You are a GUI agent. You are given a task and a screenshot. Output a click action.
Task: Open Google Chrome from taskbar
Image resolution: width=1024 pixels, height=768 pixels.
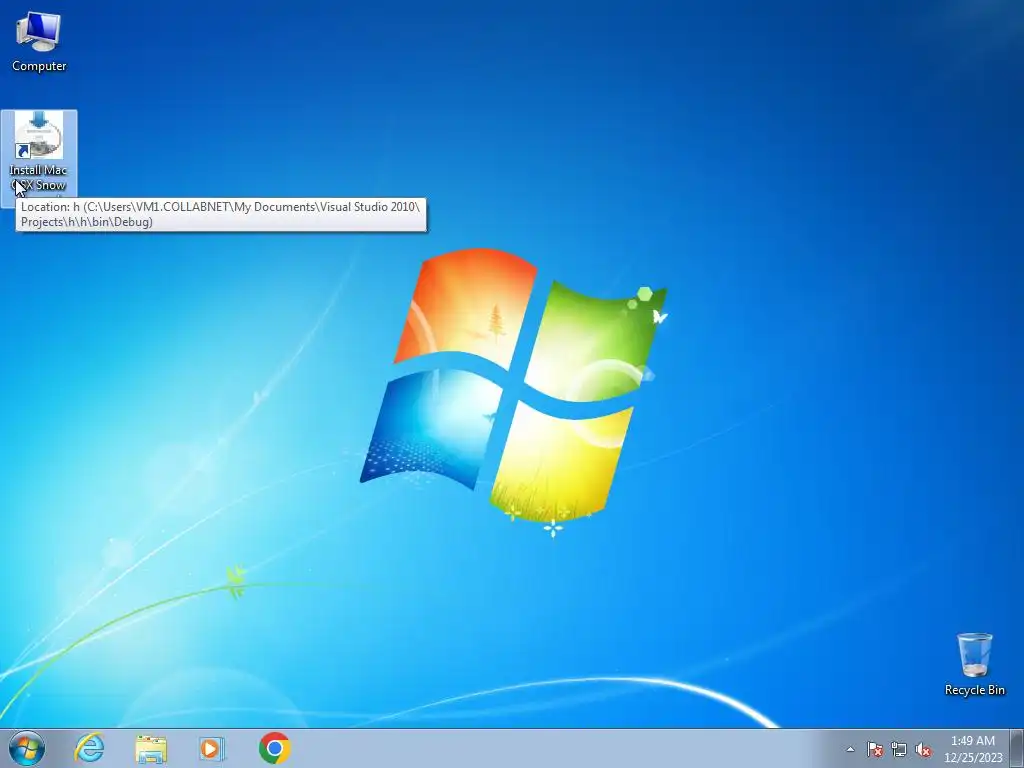274,748
